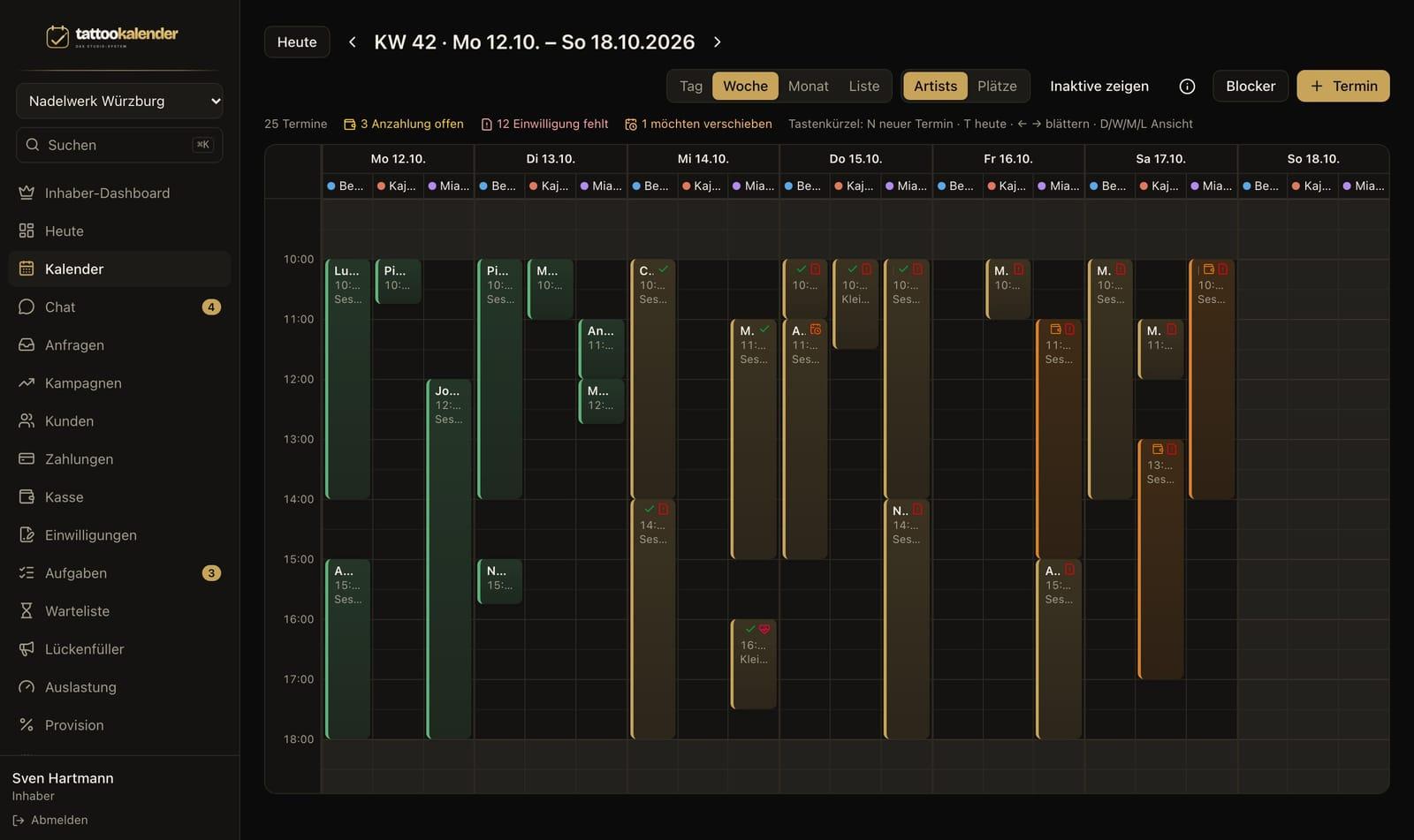Filter by 3 Anzahlung offen
This screenshot has width=1414, height=840.
404,124
